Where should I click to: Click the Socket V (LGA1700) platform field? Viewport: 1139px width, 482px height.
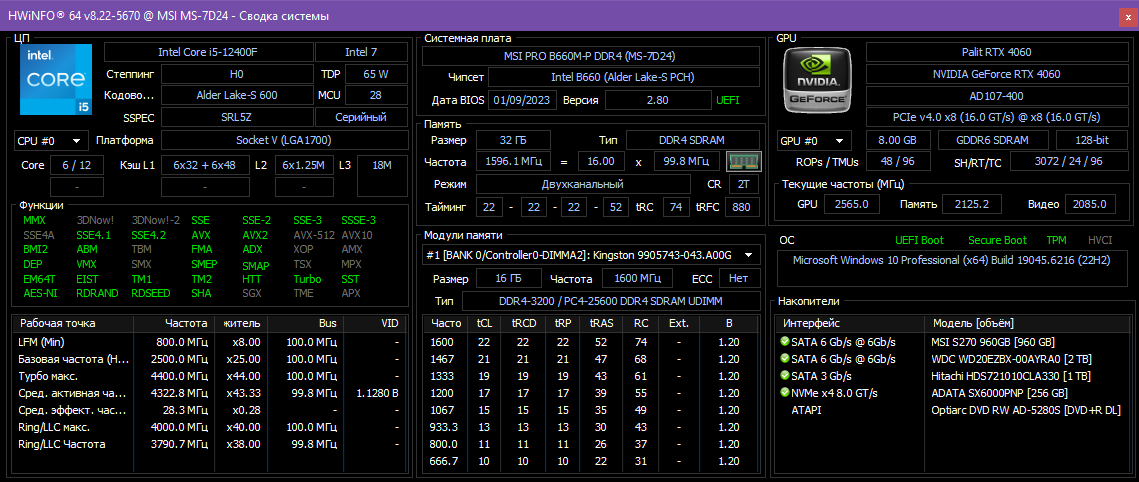(283, 141)
